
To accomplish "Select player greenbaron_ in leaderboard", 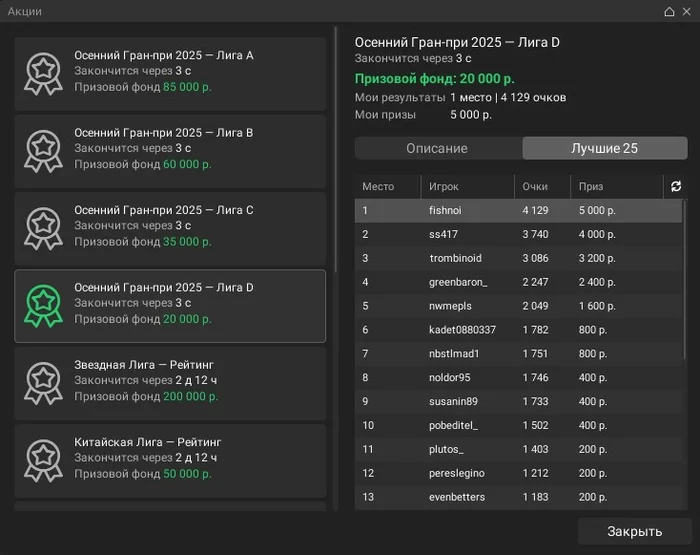I will point(518,282).
